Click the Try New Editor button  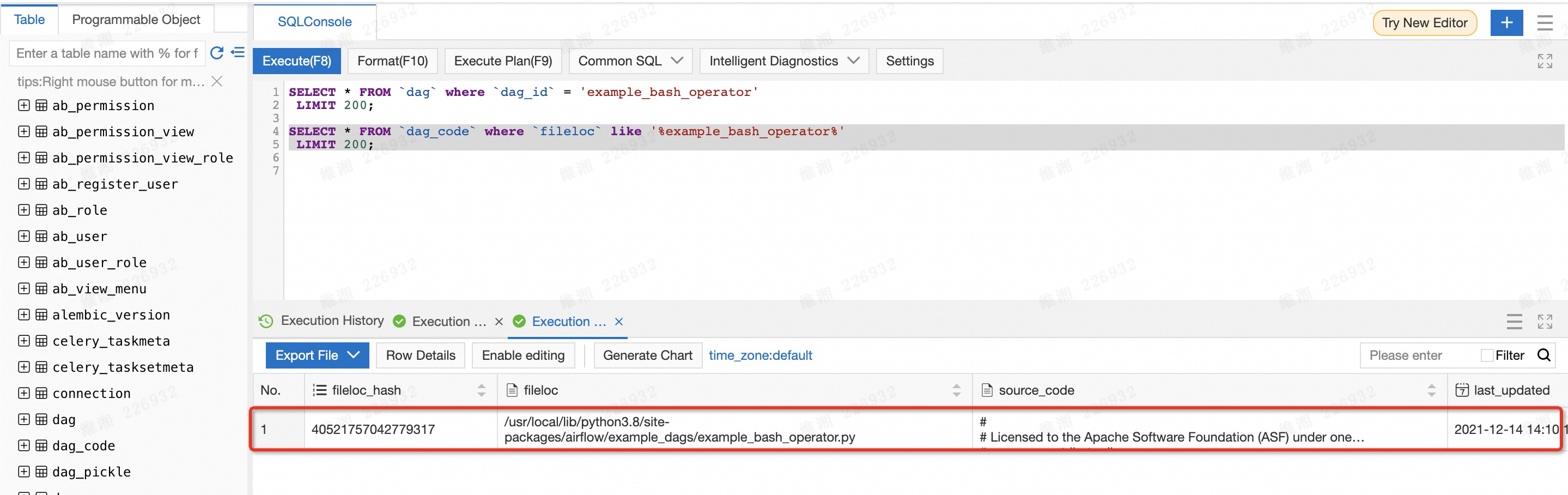click(x=1424, y=22)
